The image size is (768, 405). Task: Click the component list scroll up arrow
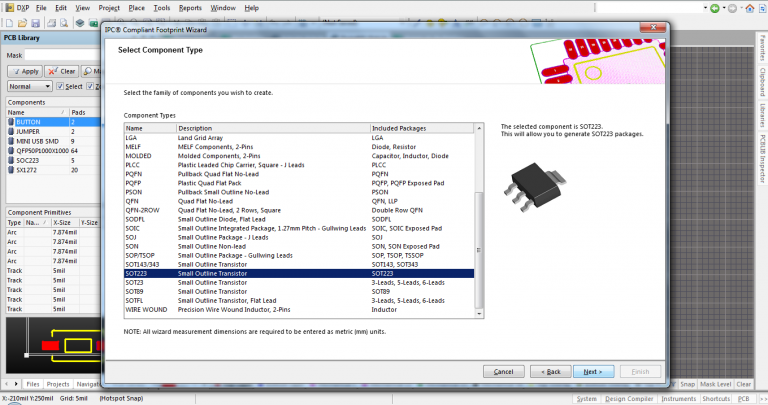[479, 128]
